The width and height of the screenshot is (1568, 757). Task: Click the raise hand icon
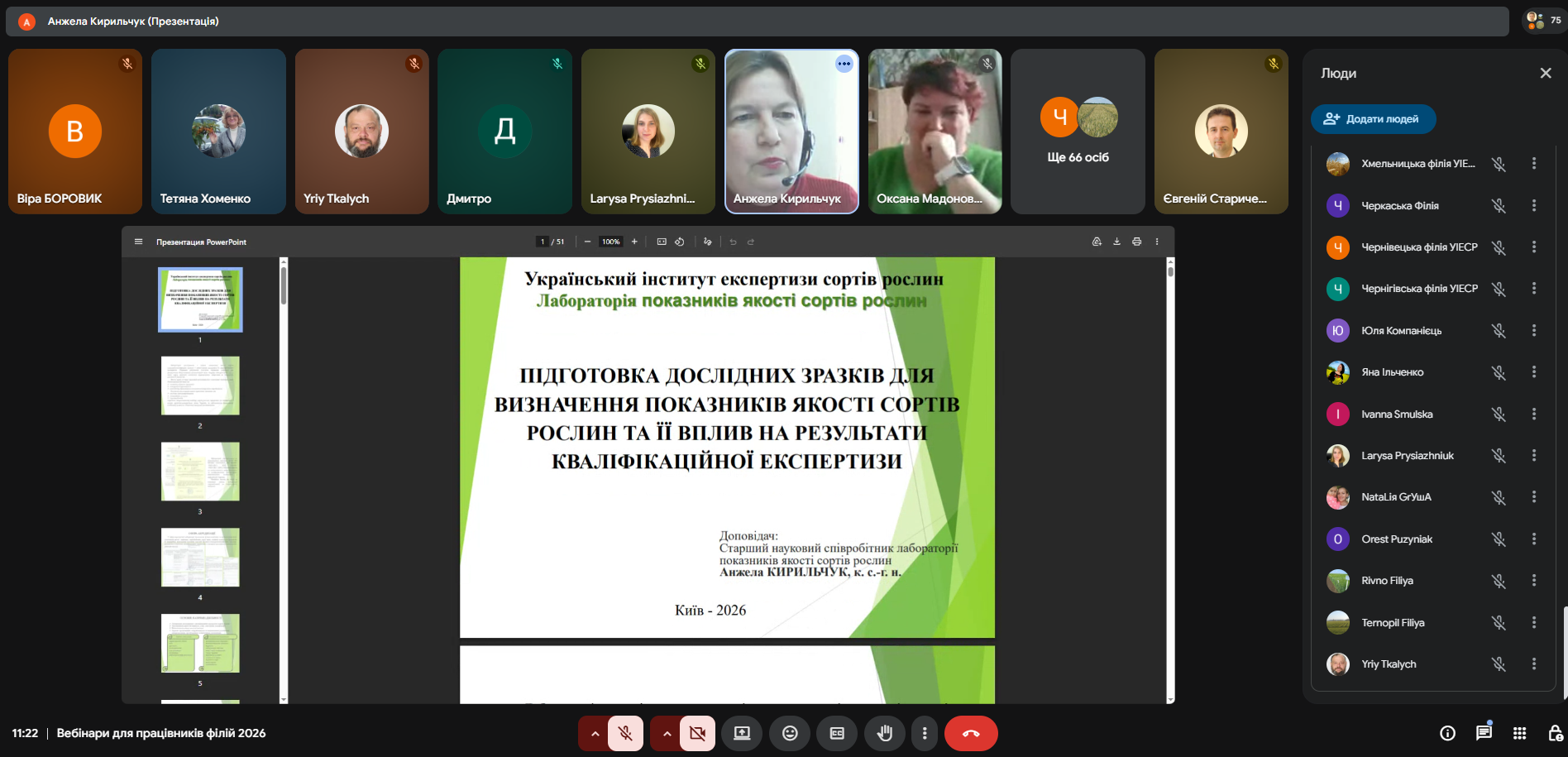point(885,733)
